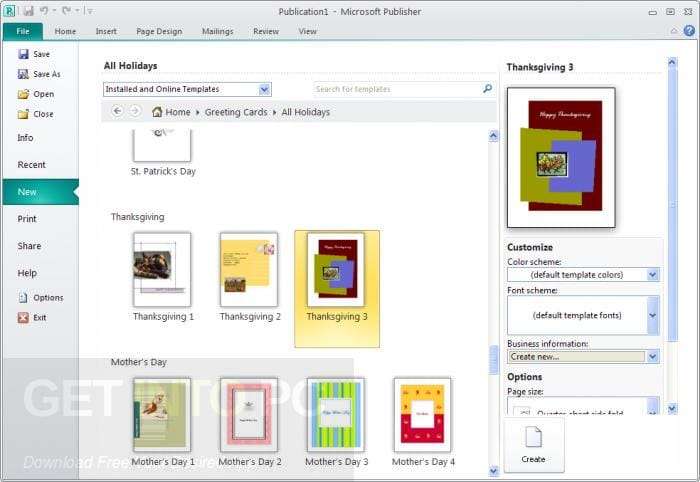Expand the Page size dropdown
700x482 pixels.
652,406
